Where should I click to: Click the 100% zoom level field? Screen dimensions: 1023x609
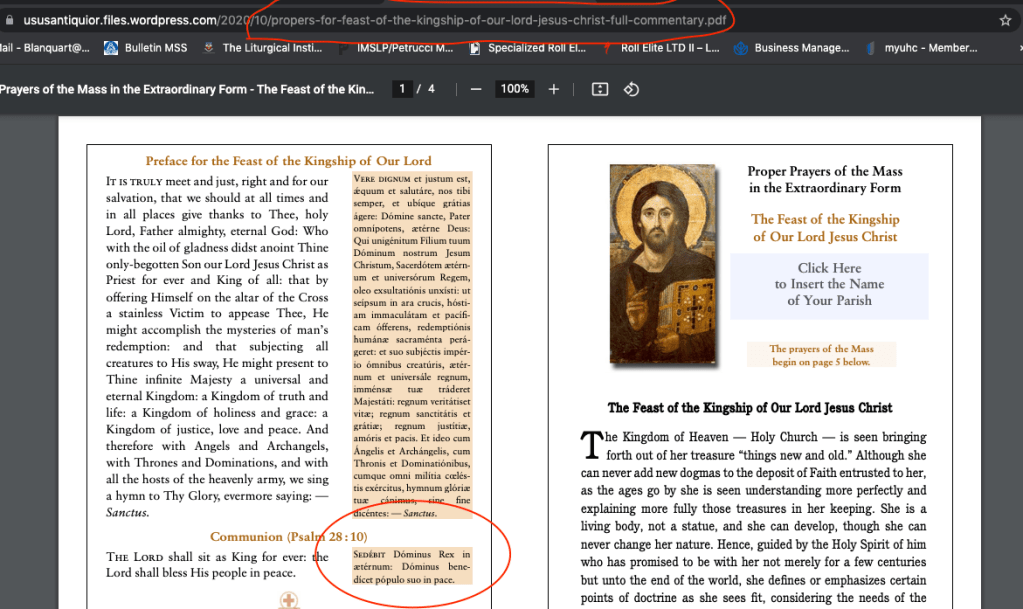[515, 89]
